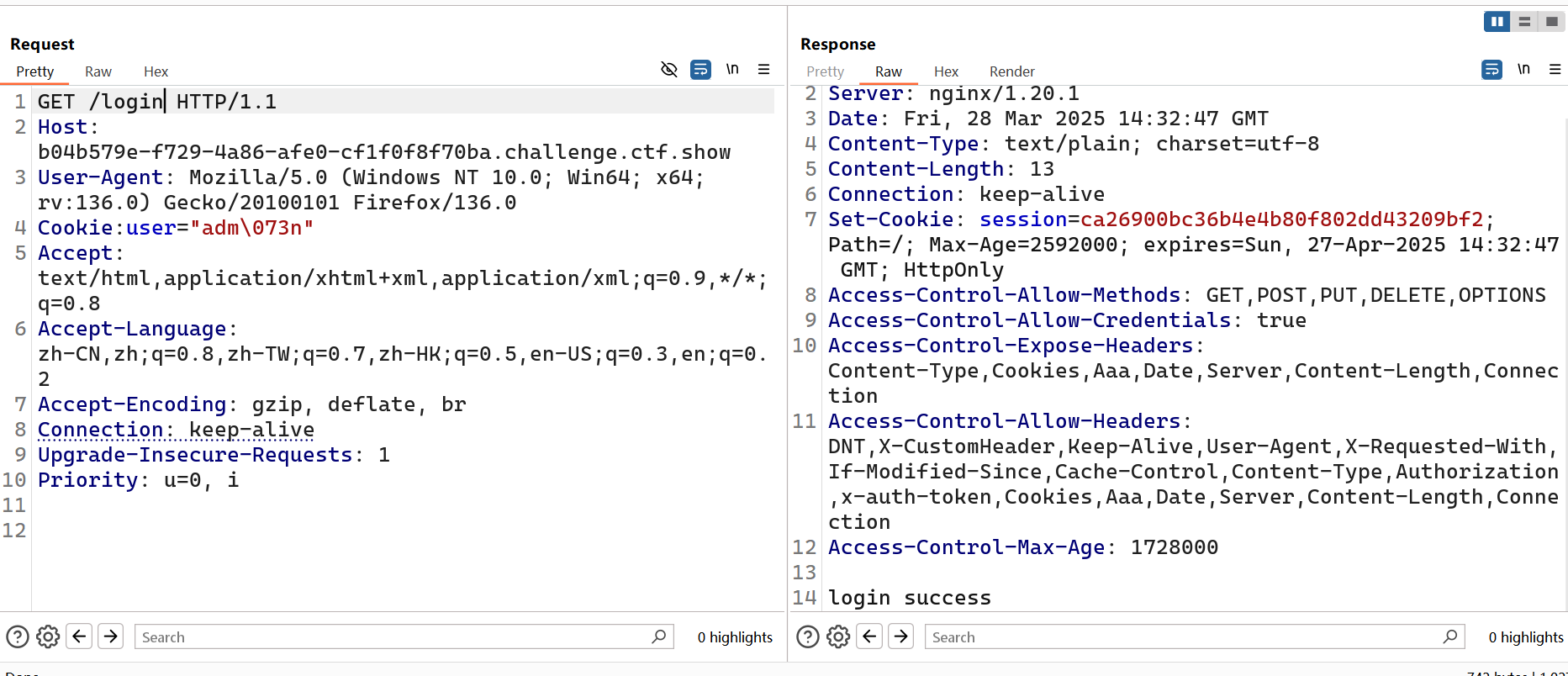Select combined tabbed layout icon
The height and width of the screenshot is (676, 1568).
click(x=1552, y=22)
